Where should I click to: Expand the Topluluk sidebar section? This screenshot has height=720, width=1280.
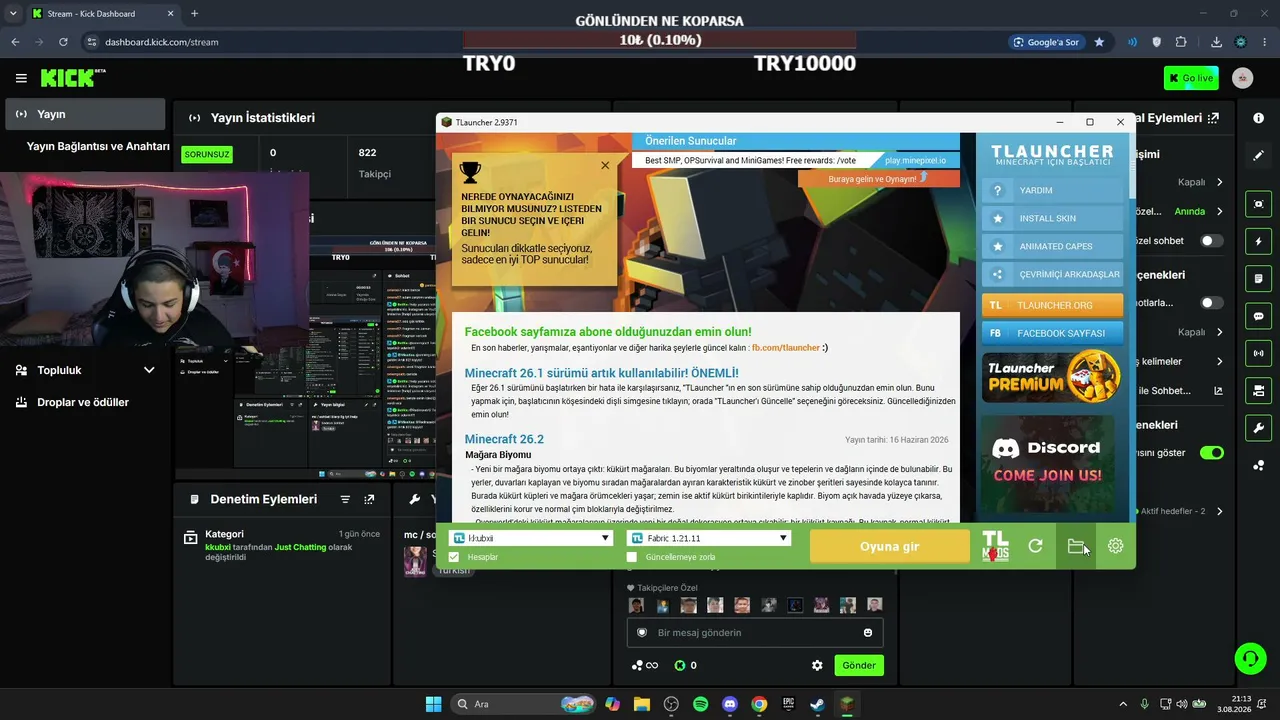tap(149, 370)
